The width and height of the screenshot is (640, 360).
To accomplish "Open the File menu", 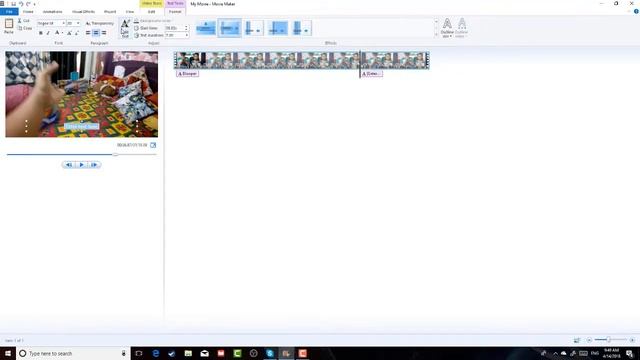I will (9, 11).
